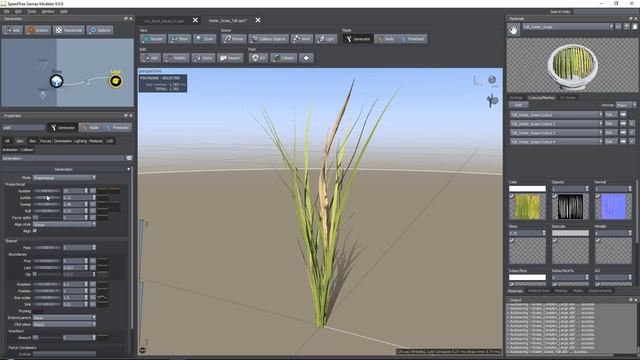Screen dimensions: 640x360
Task: Click the Wind scene button
Action: [x=301, y=39]
